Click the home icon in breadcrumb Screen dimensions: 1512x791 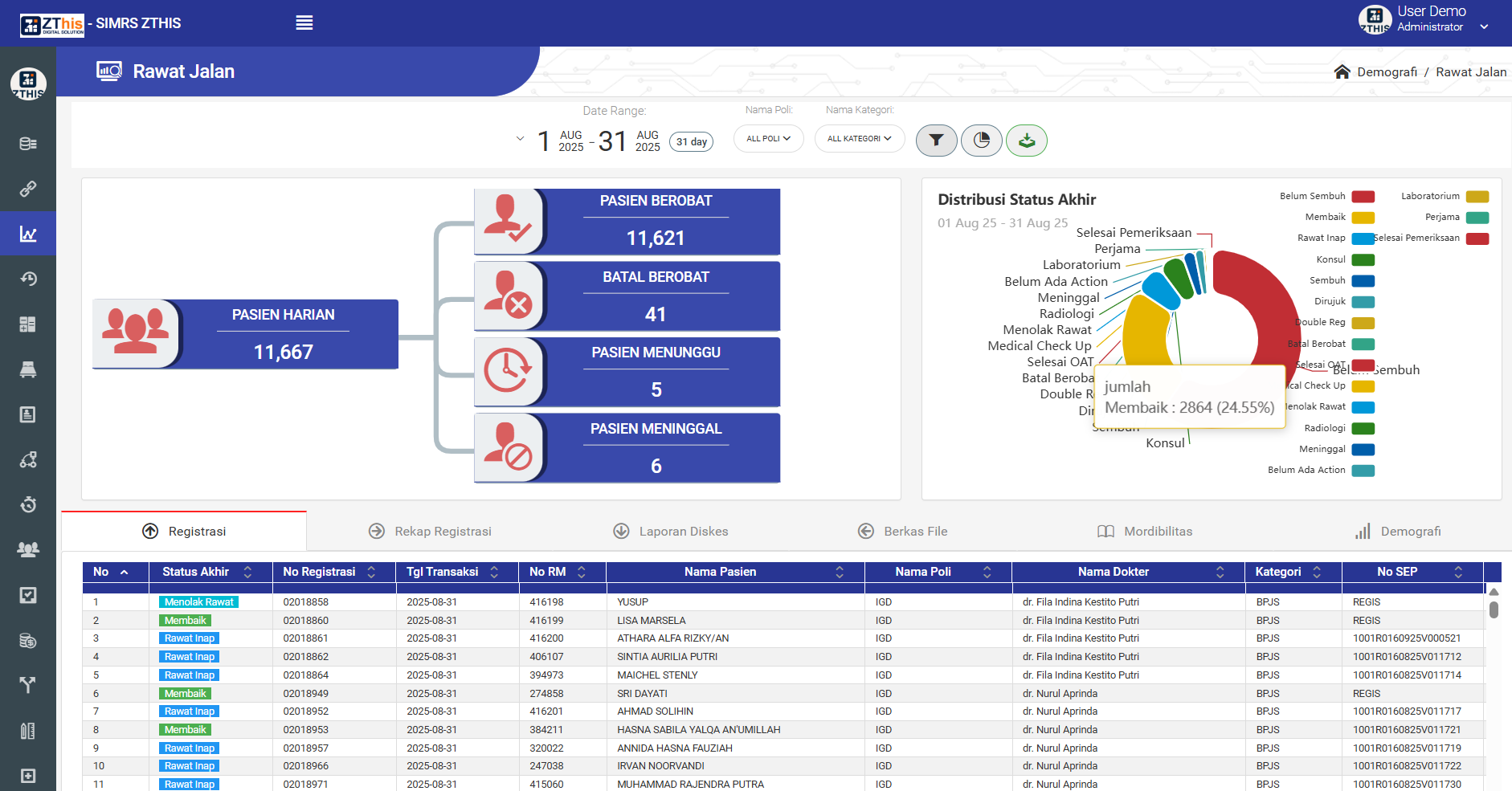click(x=1342, y=72)
